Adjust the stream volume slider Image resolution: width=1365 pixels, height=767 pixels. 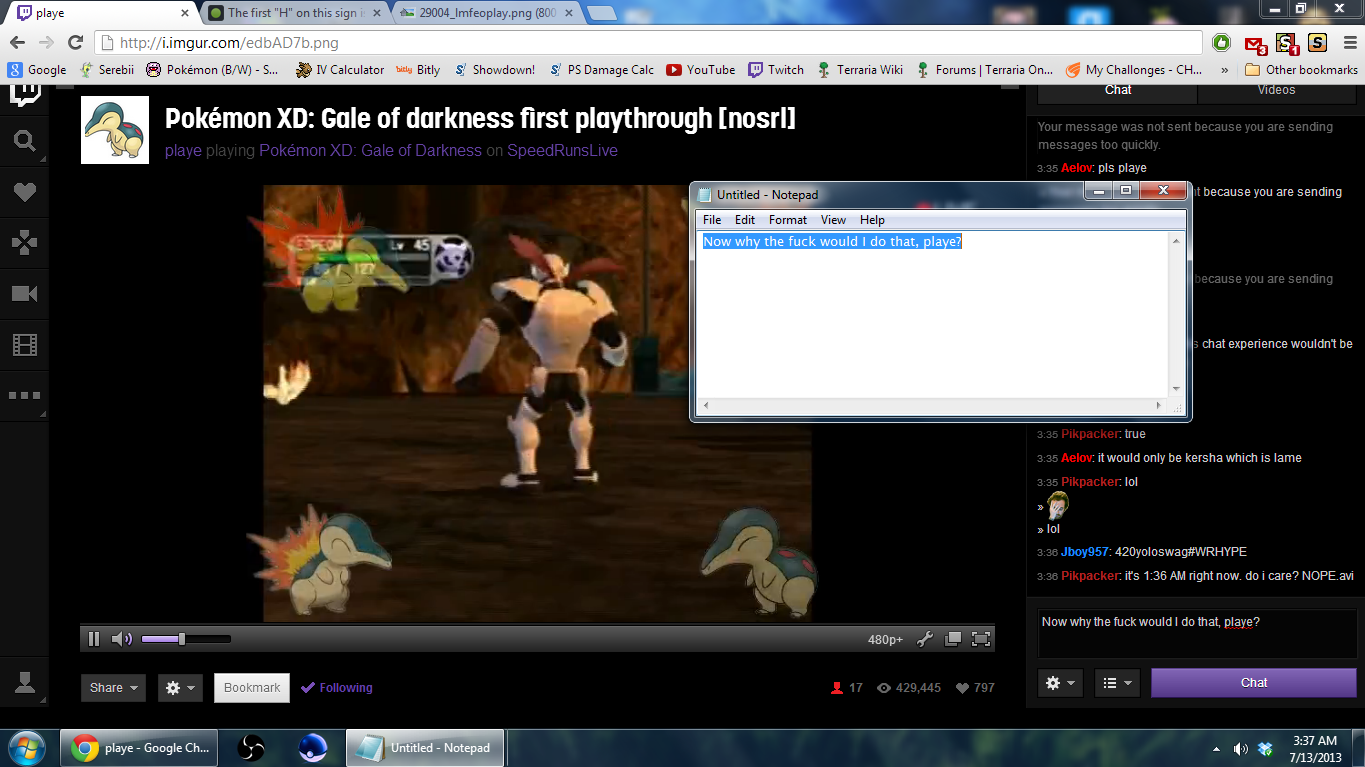[186, 639]
